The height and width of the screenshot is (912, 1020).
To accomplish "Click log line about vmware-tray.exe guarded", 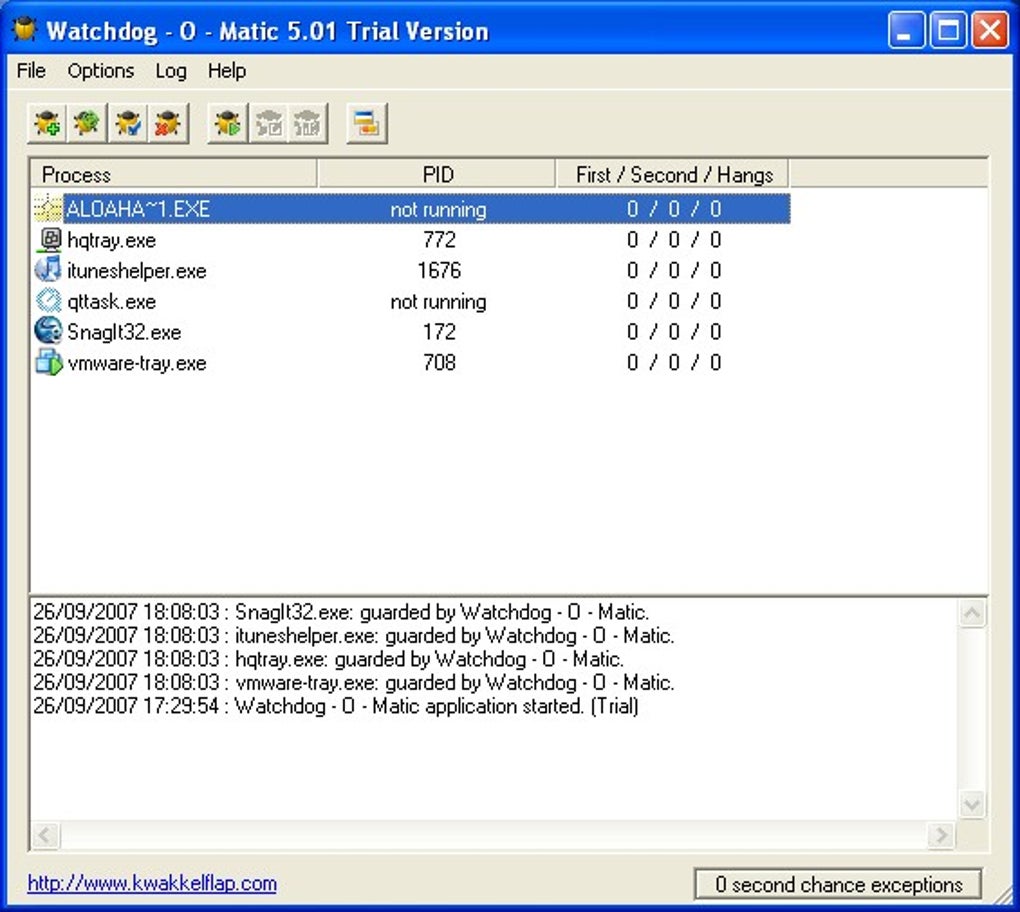I will [x=353, y=682].
